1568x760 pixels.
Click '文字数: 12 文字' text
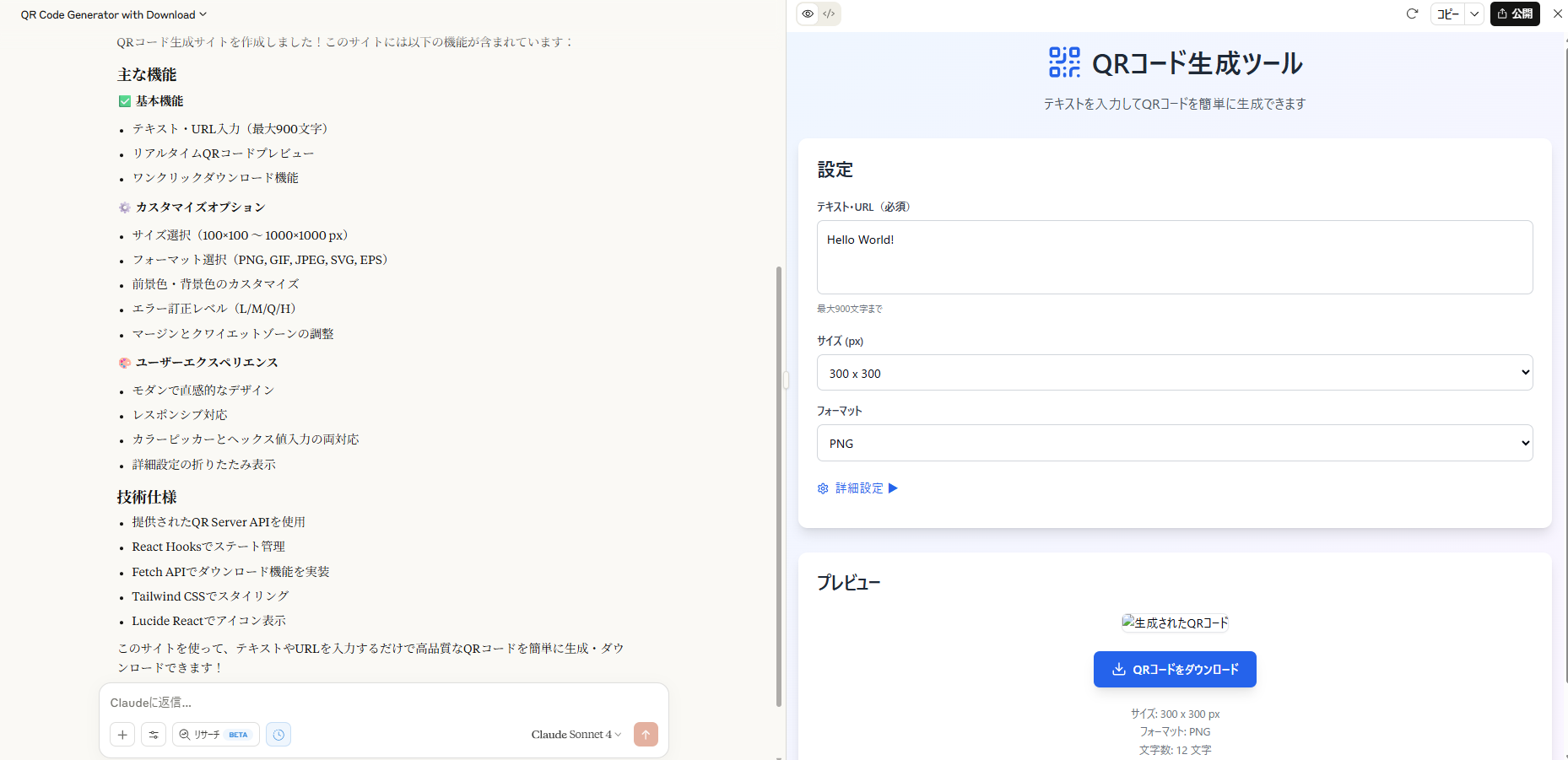(1175, 750)
